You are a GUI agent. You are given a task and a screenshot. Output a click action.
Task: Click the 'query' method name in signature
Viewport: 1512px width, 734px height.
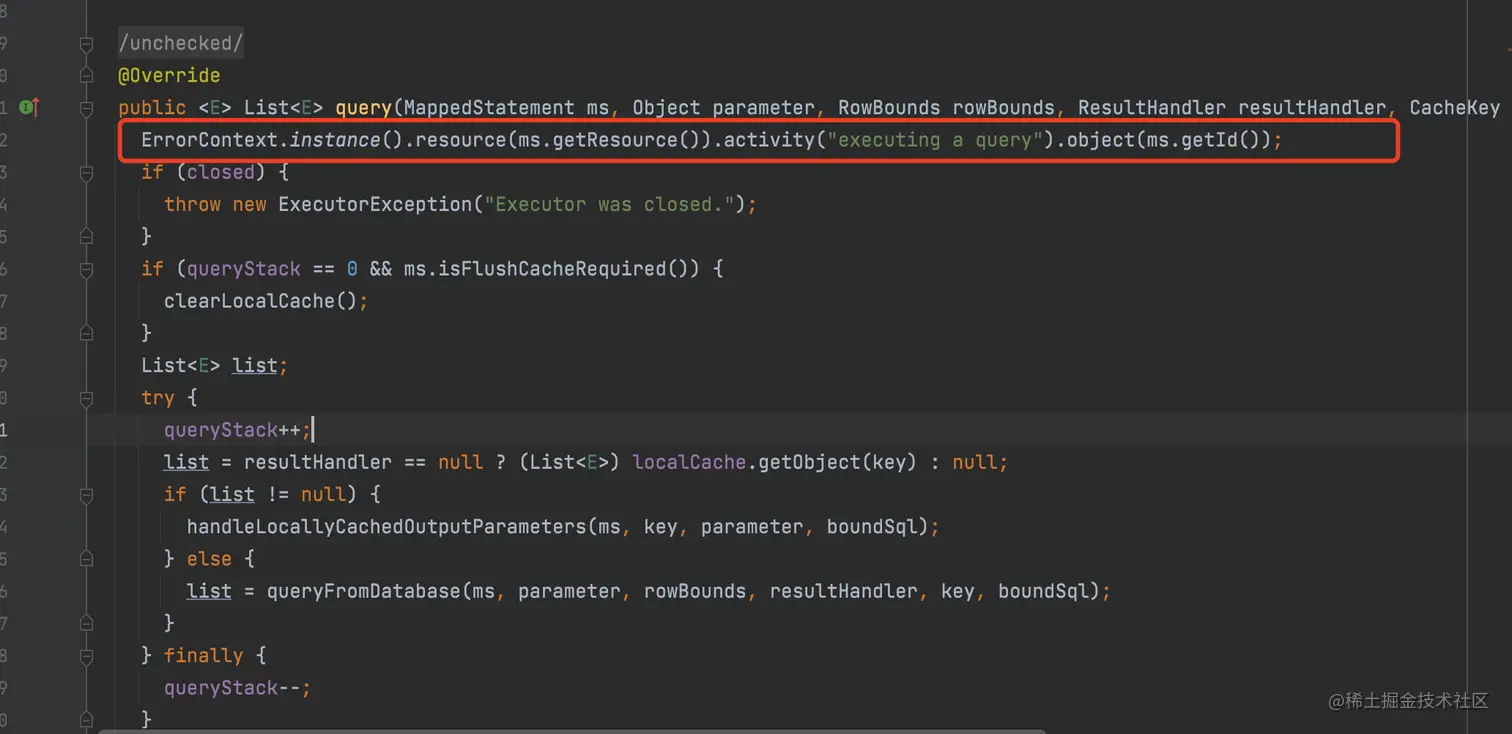[x=363, y=108]
